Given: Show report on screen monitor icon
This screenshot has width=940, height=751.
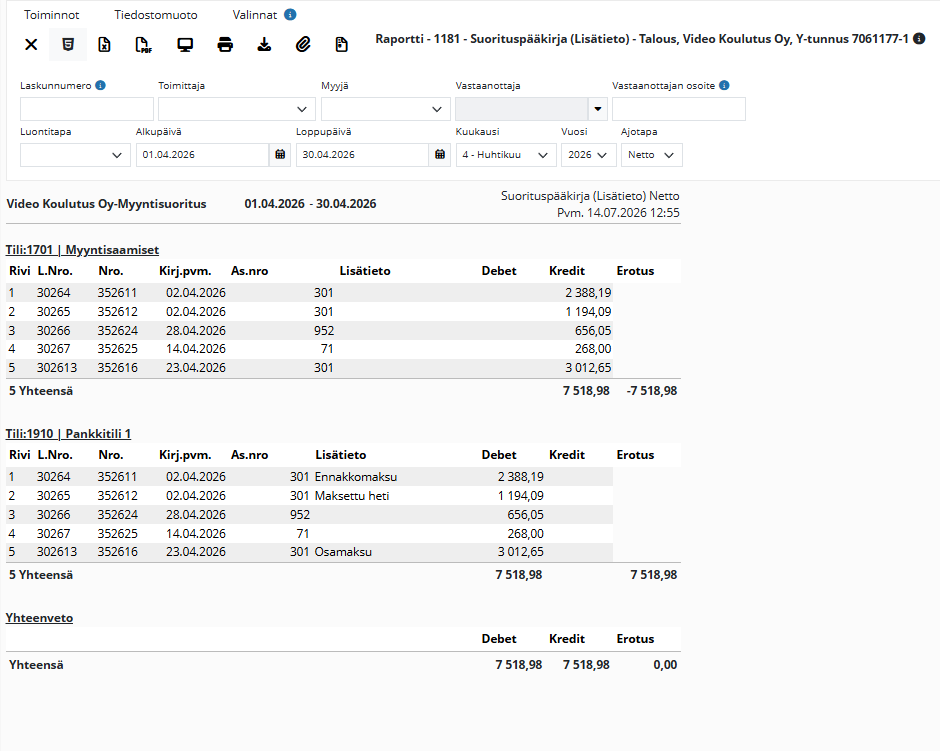Looking at the screenshot, I should 185,45.
